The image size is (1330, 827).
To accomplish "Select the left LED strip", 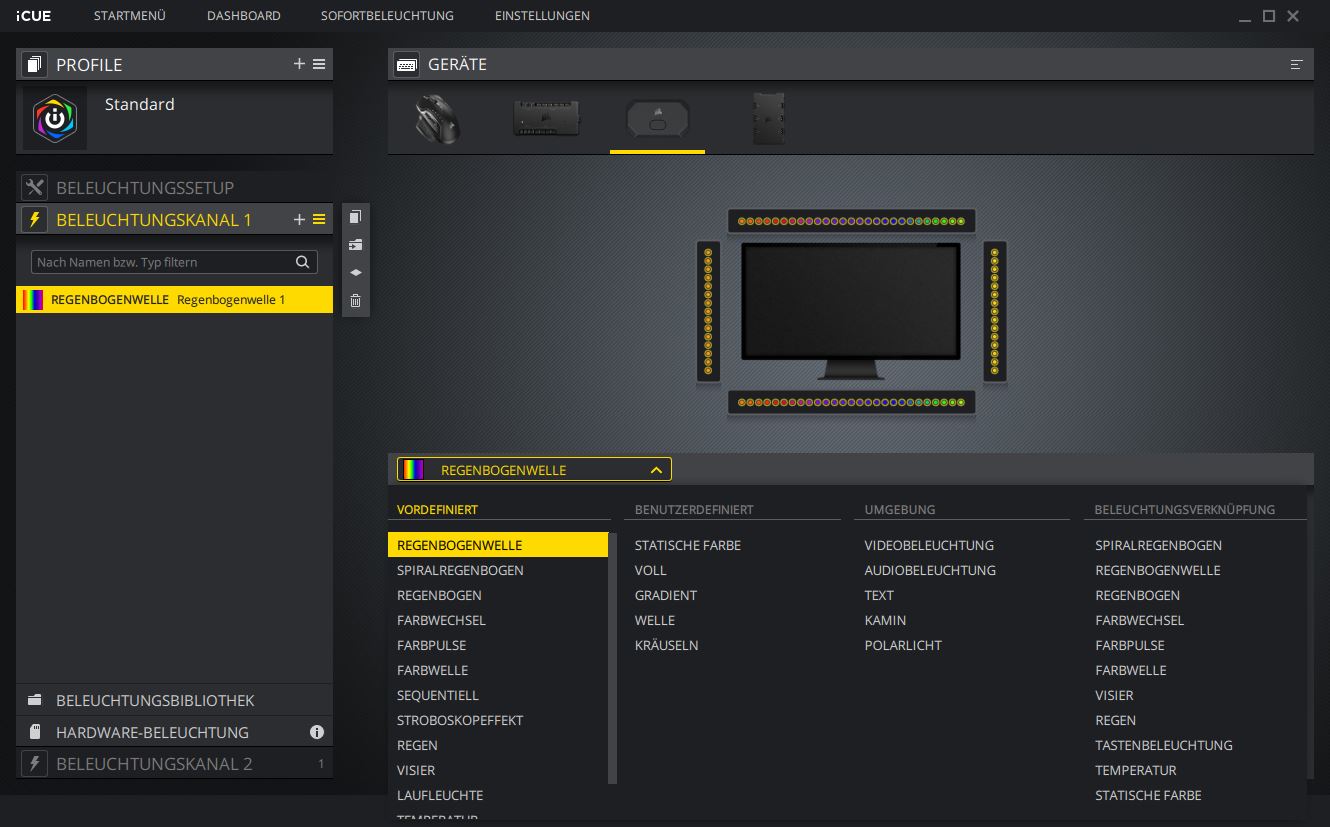I will pyautogui.click(x=708, y=311).
